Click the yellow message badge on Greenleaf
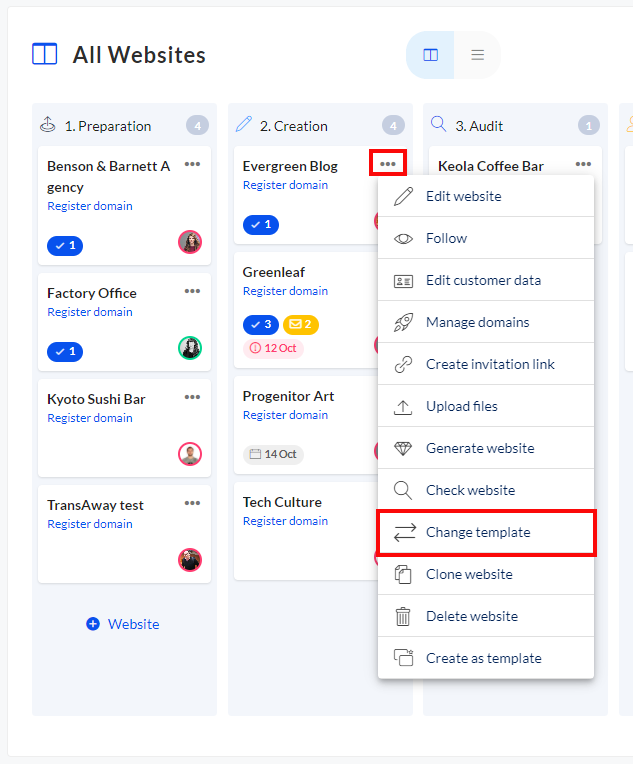This screenshot has height=764, width=633. click(300, 324)
